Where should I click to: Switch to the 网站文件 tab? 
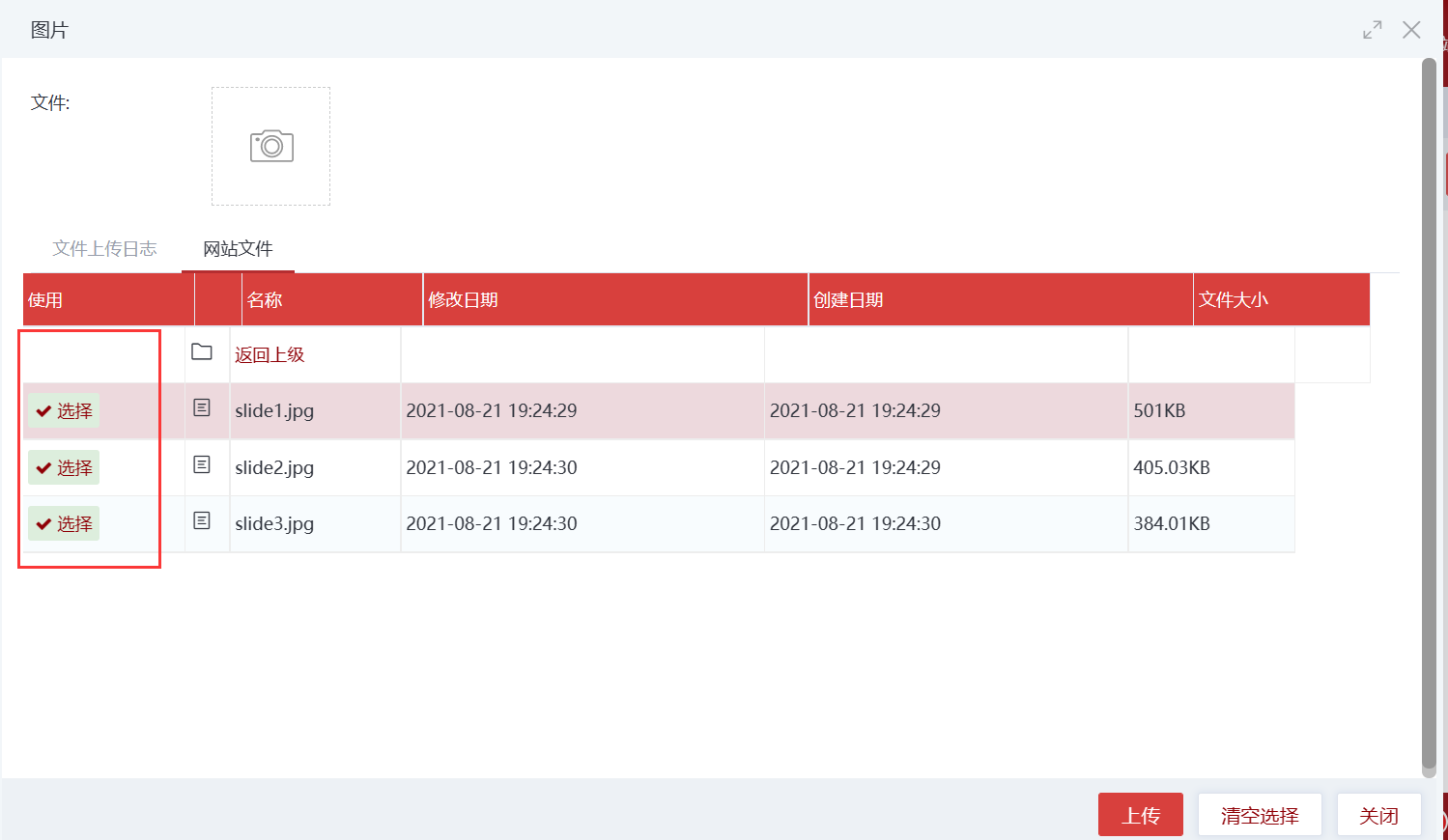click(238, 249)
